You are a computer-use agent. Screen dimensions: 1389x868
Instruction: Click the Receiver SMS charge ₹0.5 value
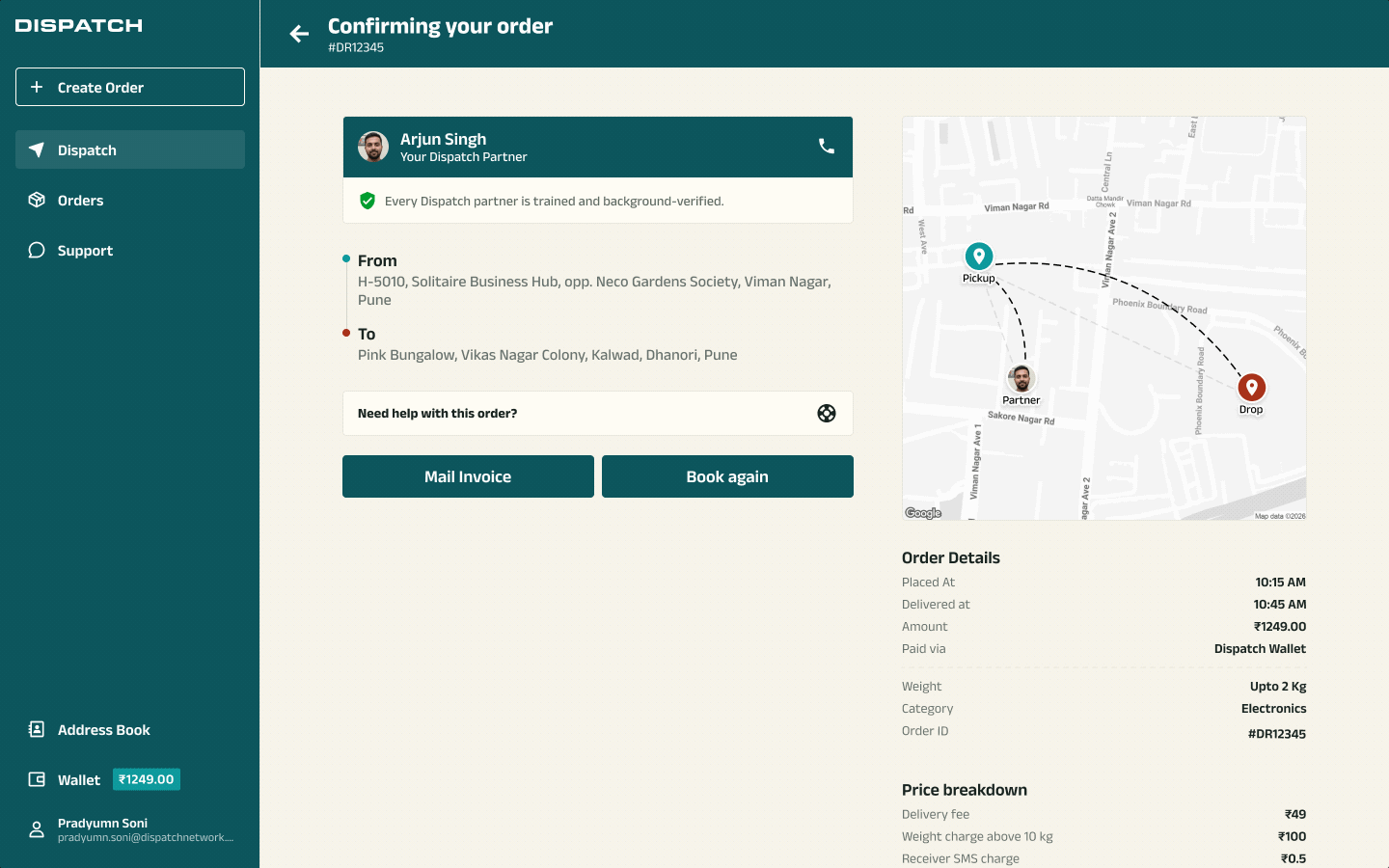pyautogui.click(x=1294, y=858)
